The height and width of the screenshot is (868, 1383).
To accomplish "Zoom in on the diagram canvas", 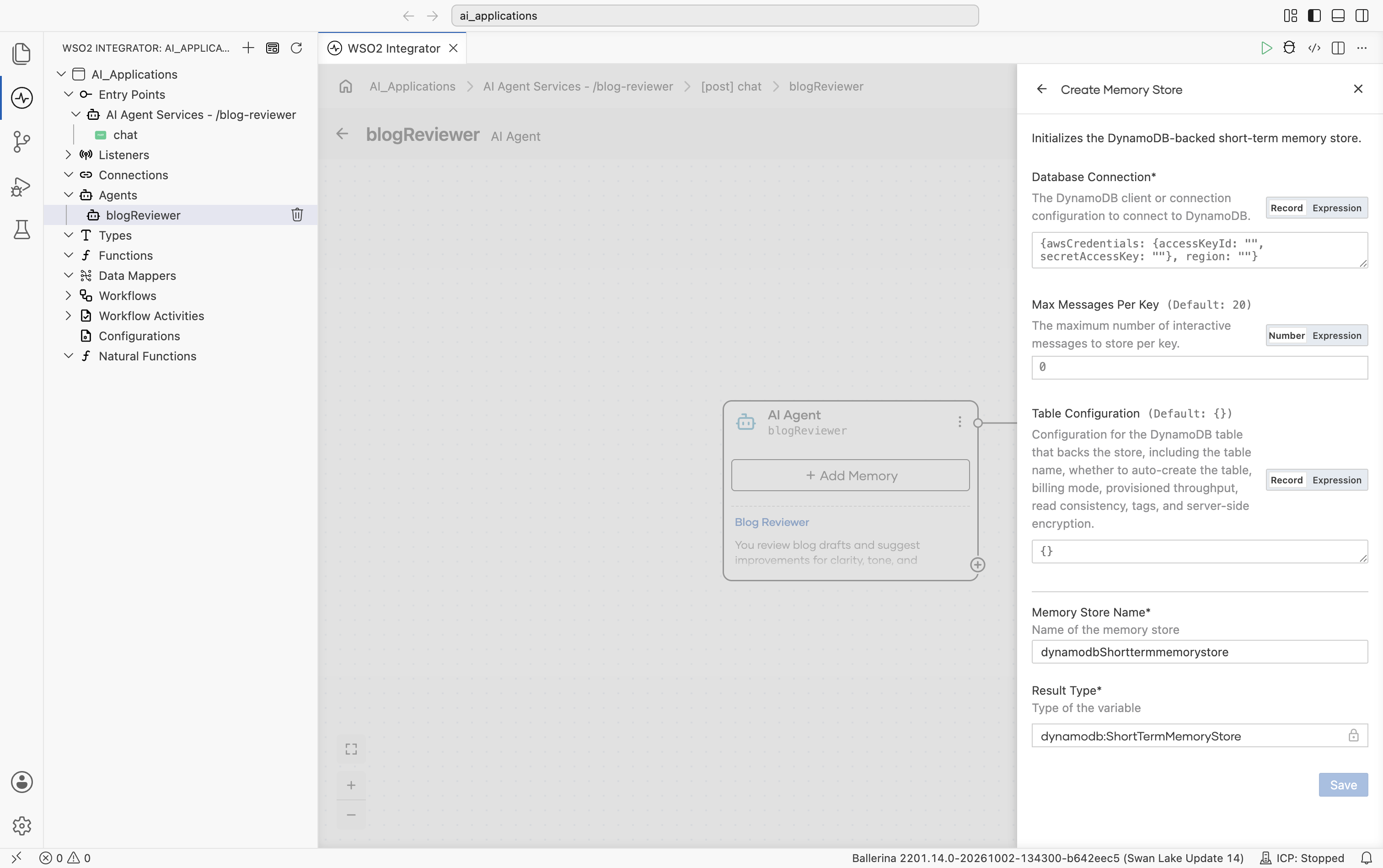I will coord(351,785).
